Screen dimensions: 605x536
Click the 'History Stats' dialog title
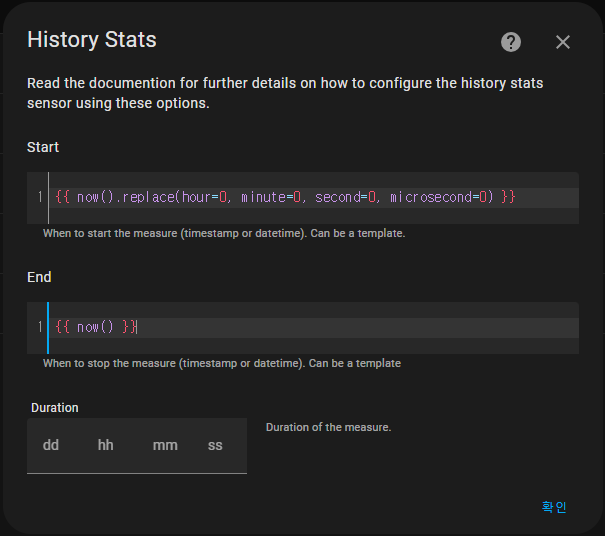click(92, 39)
